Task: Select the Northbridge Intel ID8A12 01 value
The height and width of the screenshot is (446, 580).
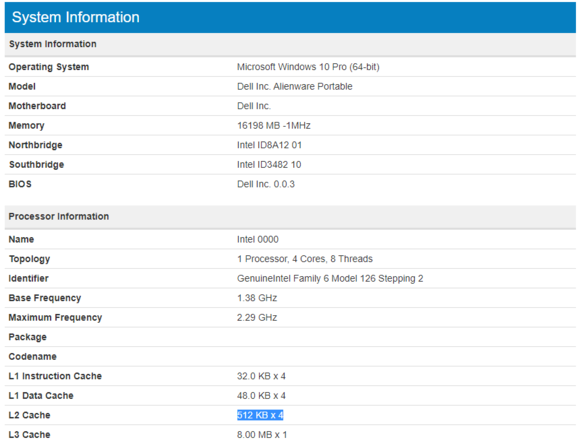Action: [x=269, y=145]
